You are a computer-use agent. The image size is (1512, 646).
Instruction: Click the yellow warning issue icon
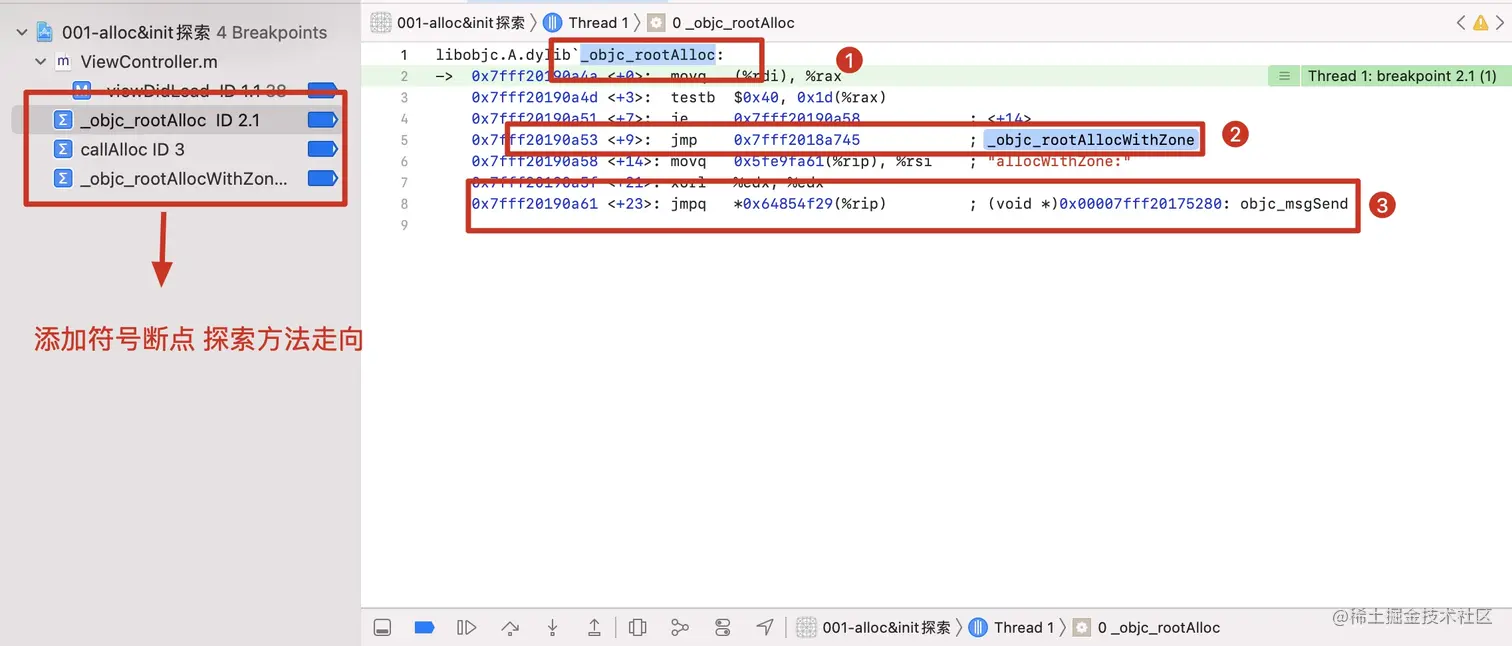click(1480, 22)
